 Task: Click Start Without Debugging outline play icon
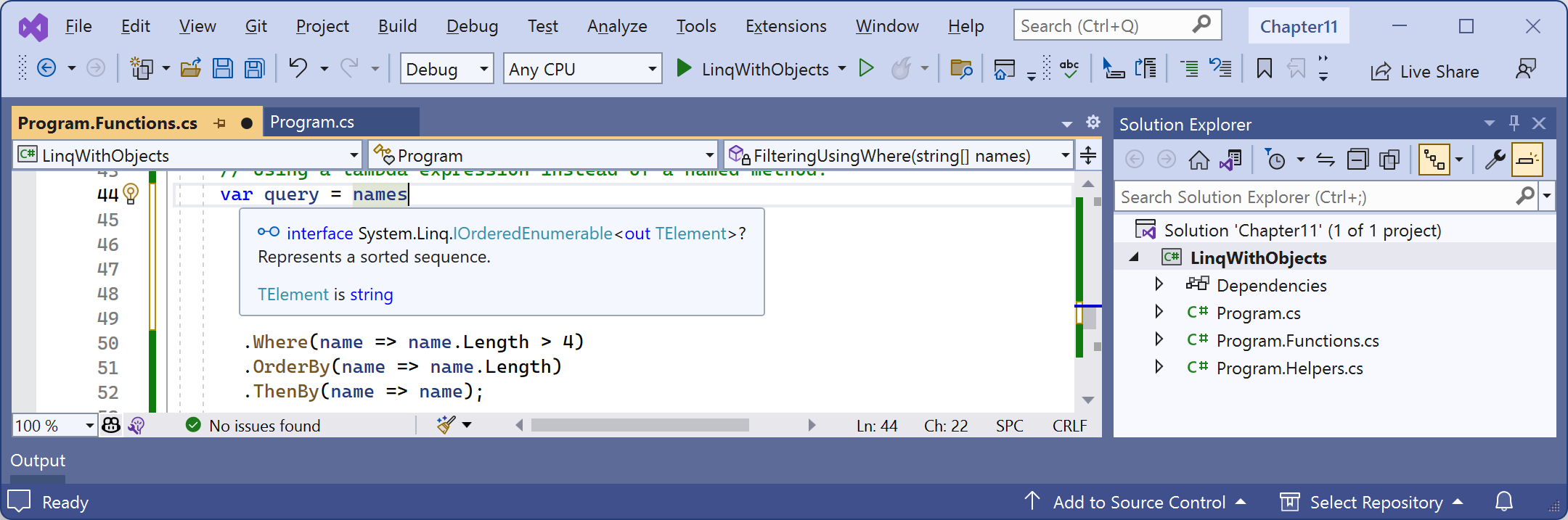point(866,68)
